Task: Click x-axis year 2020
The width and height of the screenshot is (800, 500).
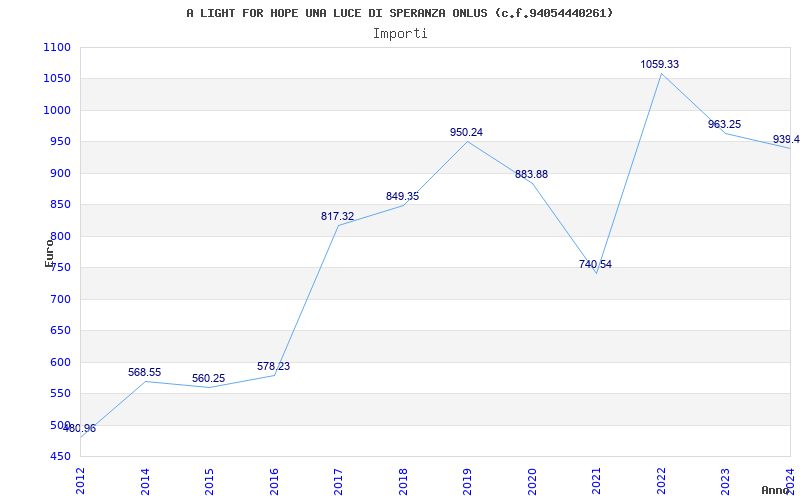Action: point(532,481)
